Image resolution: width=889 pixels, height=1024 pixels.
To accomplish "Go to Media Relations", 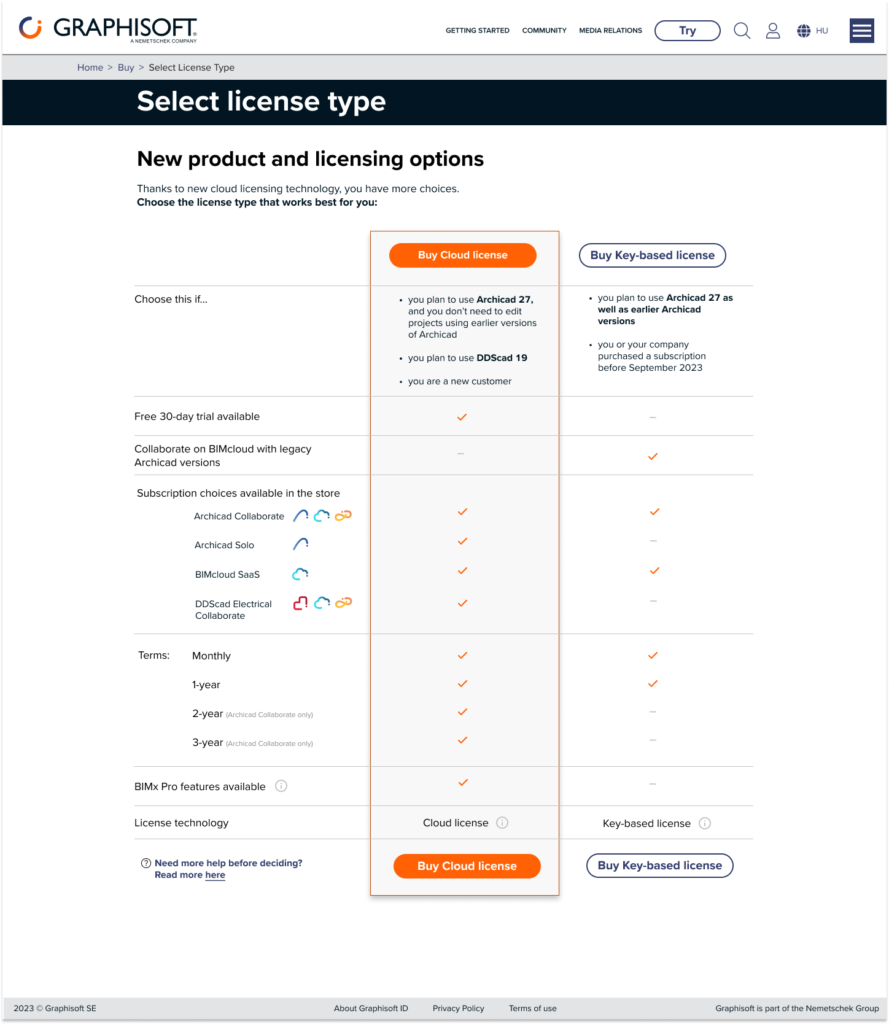I will [610, 31].
